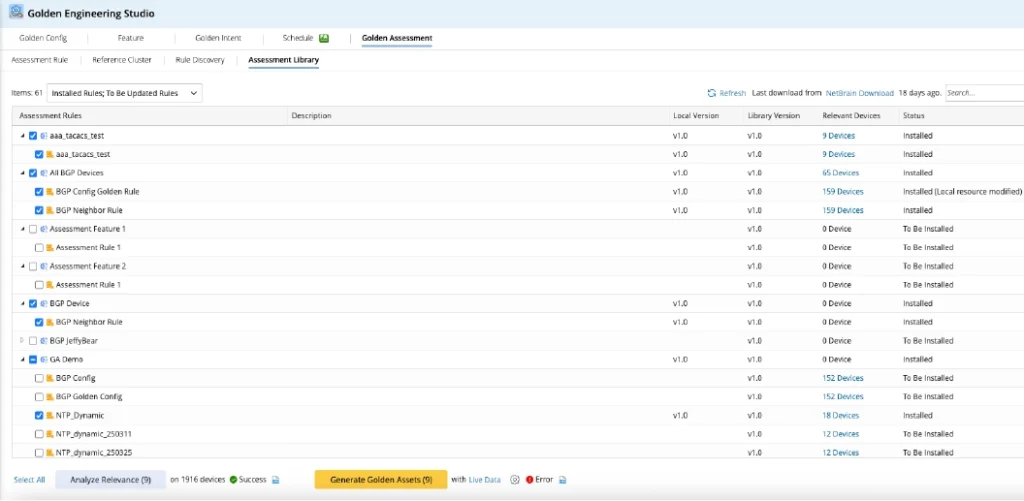Image resolution: width=1024 pixels, height=501 pixels.
Task: Click feature icon beside Assessment Feature 2
Action: [44, 267]
